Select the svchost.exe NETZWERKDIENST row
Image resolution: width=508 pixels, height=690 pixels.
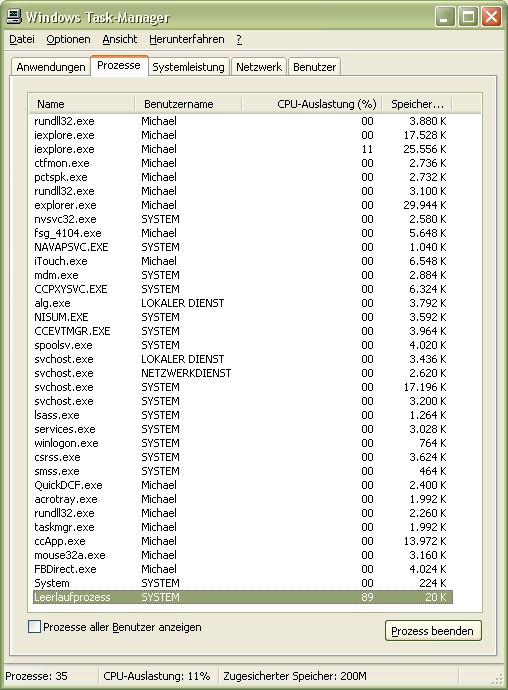coord(243,373)
